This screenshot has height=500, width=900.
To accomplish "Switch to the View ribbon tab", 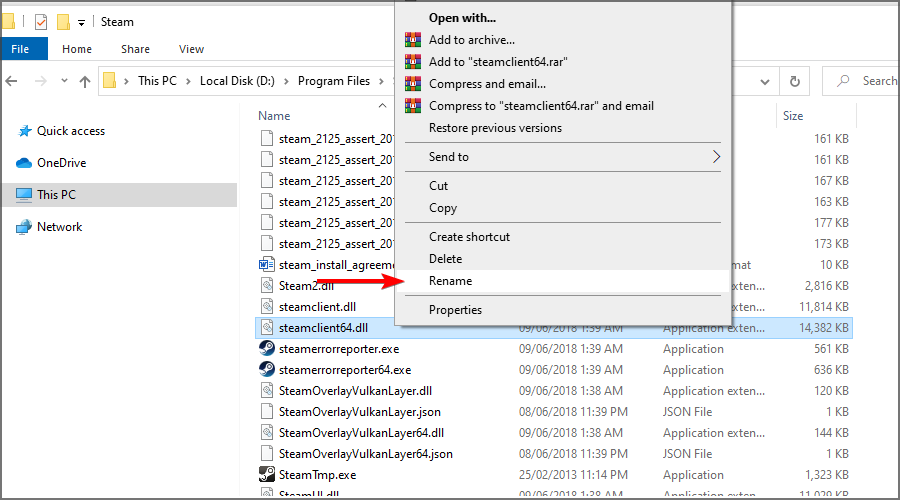I will coord(191,49).
